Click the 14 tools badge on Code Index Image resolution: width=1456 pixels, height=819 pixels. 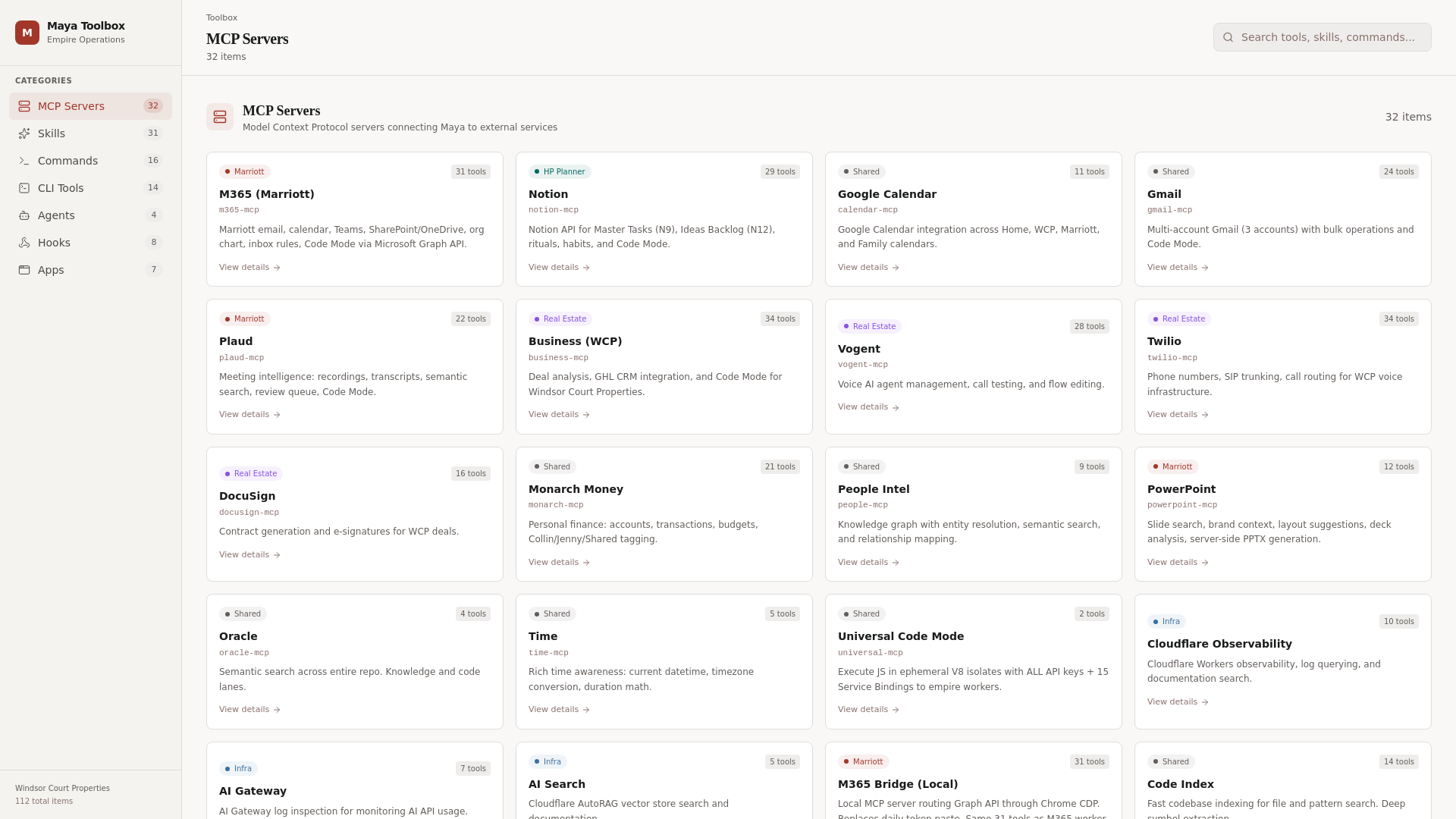point(1399,762)
